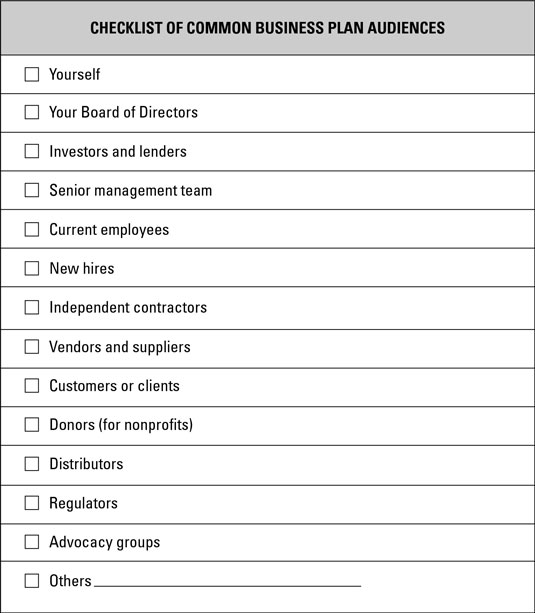
Task: Enable the Independent contractors checkbox
Action: coord(32,308)
